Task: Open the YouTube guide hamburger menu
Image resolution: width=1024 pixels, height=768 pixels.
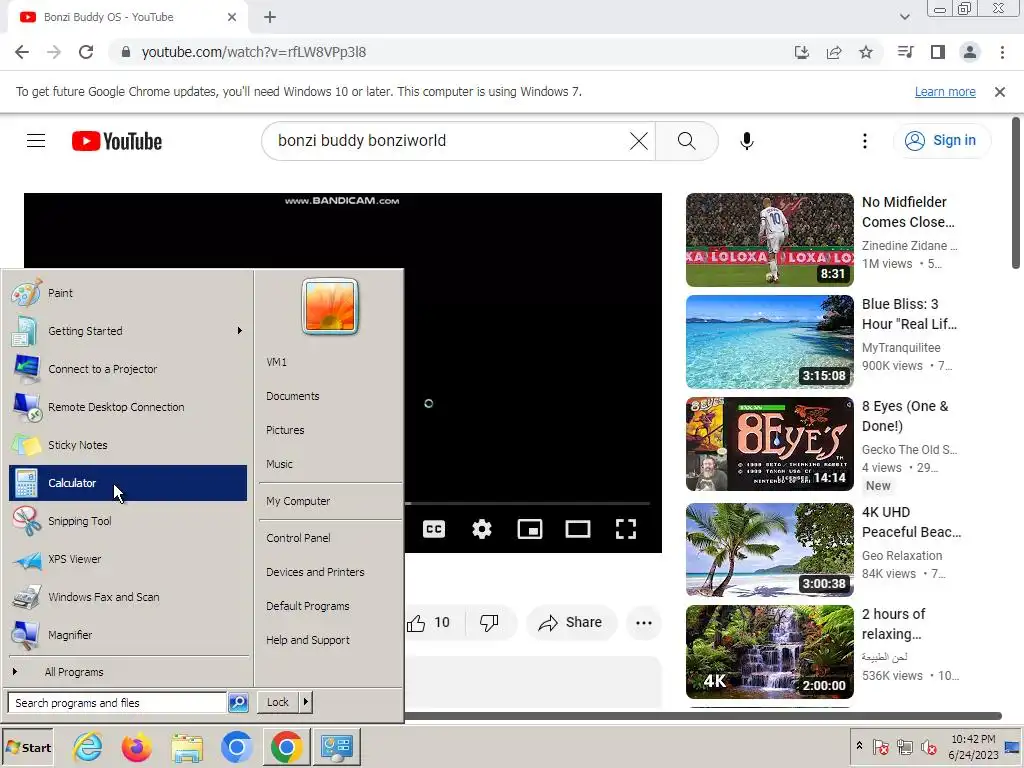Action: [x=36, y=140]
